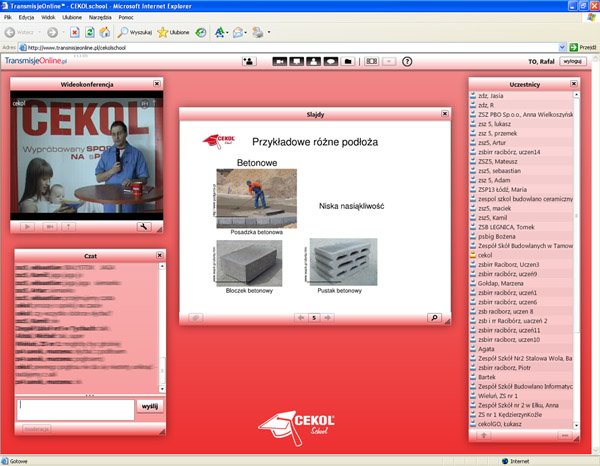
Task: Click the video play button
Action: pyautogui.click(x=27, y=227)
